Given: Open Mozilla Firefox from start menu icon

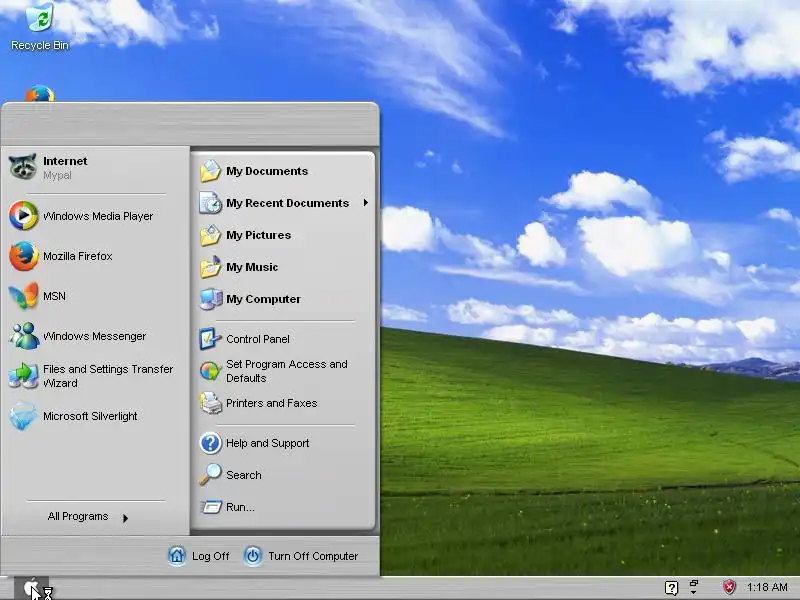Looking at the screenshot, I should coord(23,256).
